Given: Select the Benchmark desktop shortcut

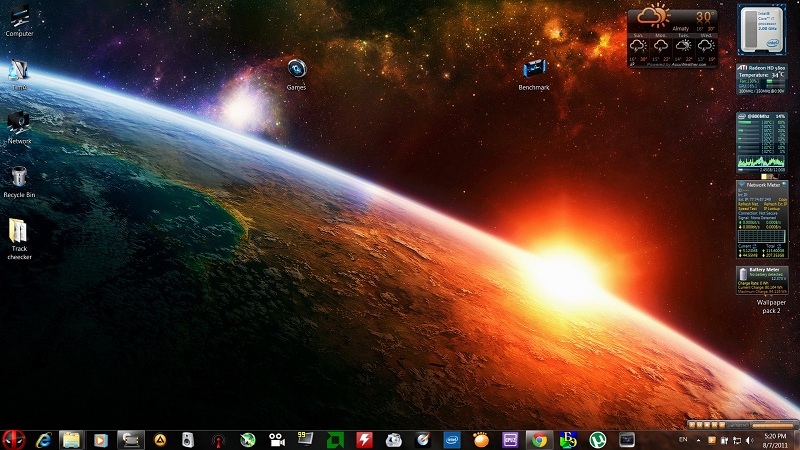Looking at the screenshot, I should (x=534, y=74).
